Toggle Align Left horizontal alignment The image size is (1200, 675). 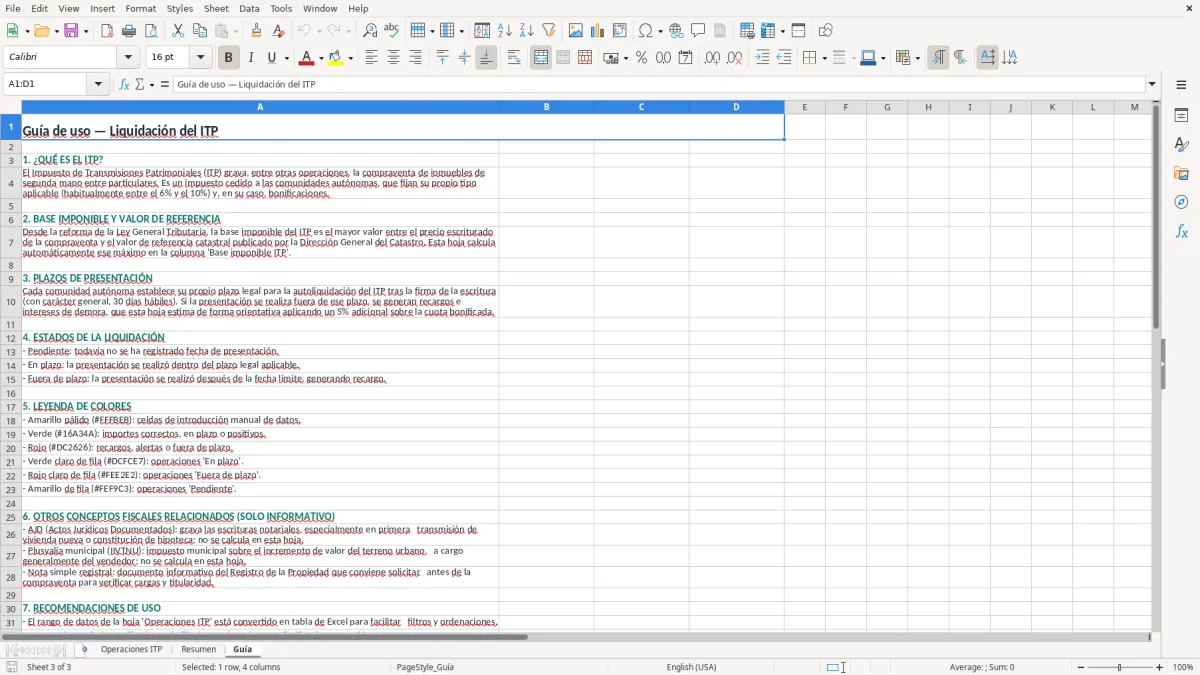coord(371,58)
